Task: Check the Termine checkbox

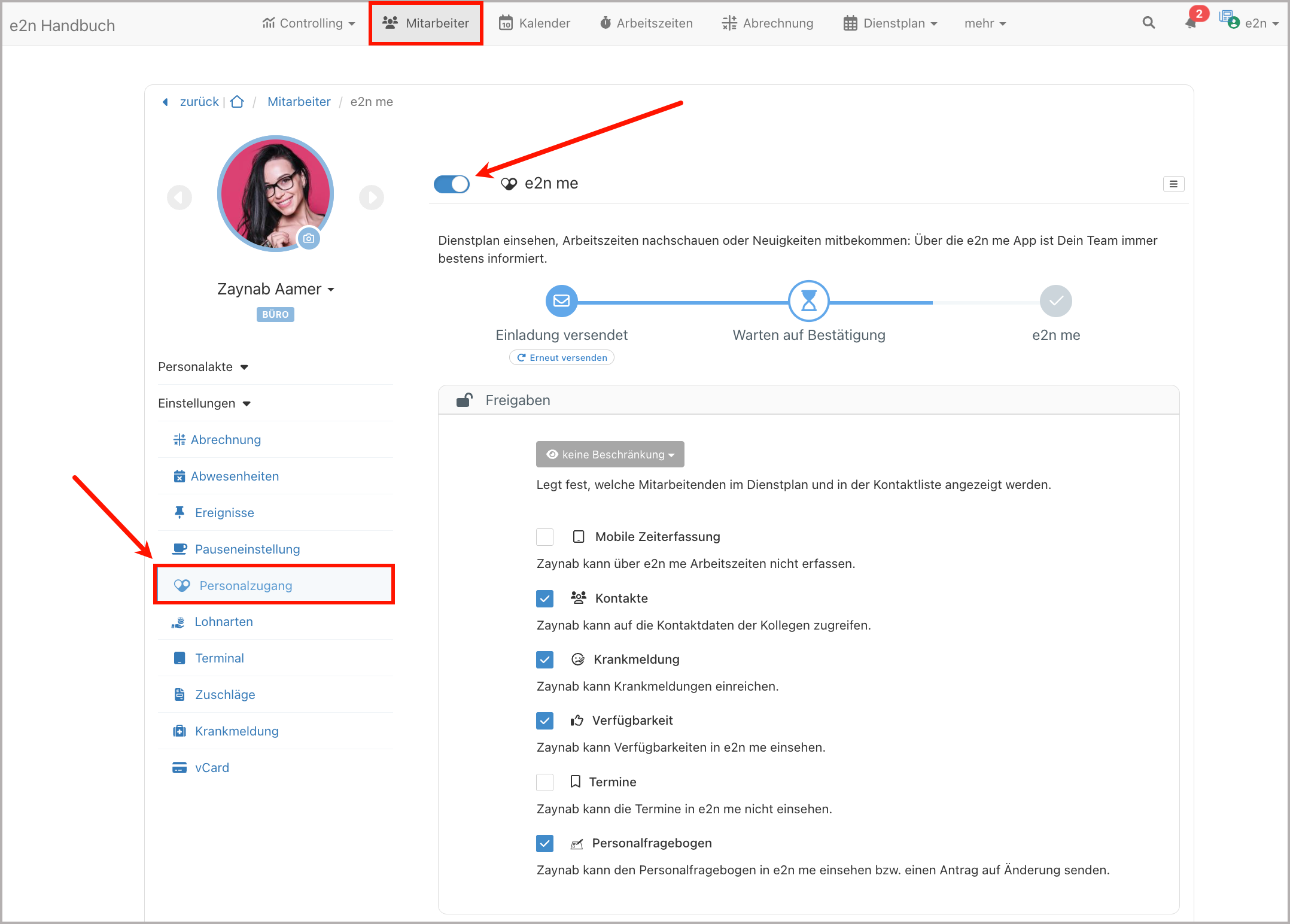Action: click(544, 782)
